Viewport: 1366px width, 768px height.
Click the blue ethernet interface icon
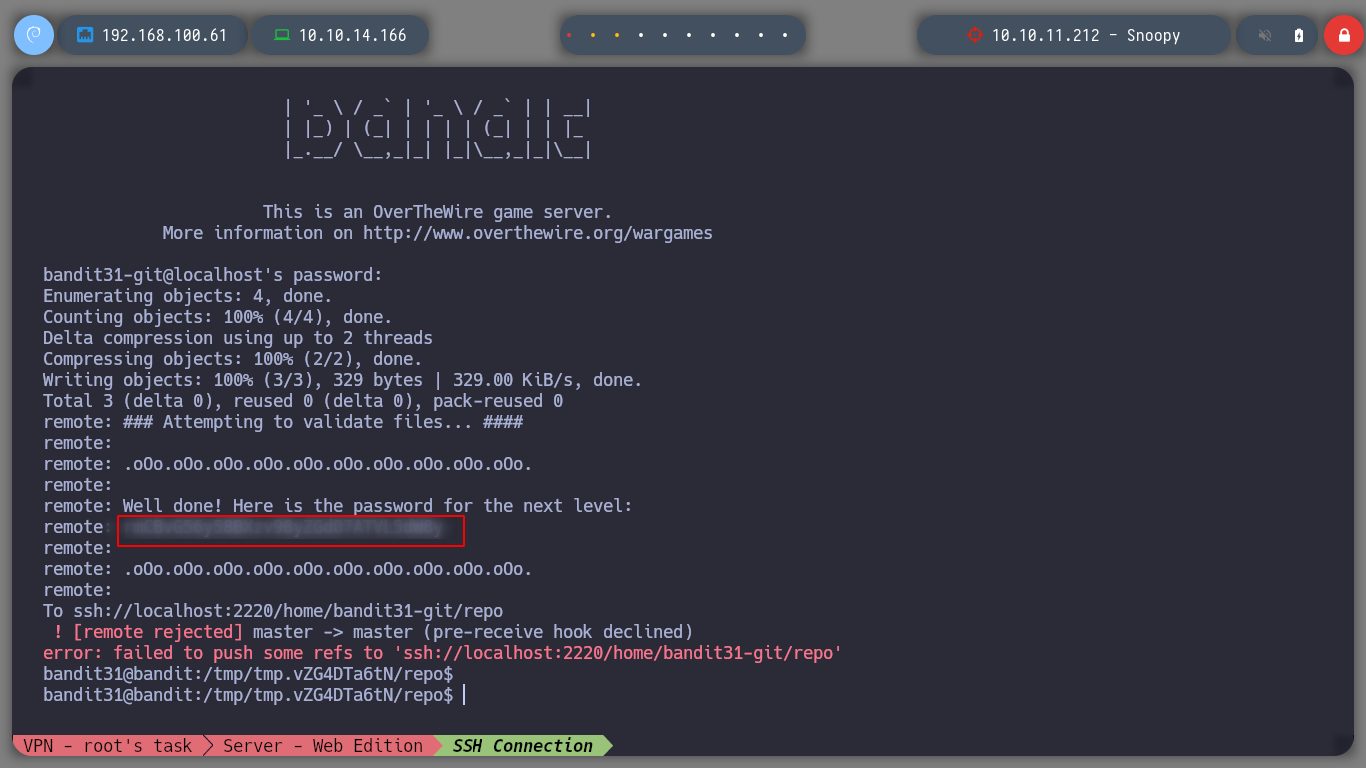pos(85,35)
